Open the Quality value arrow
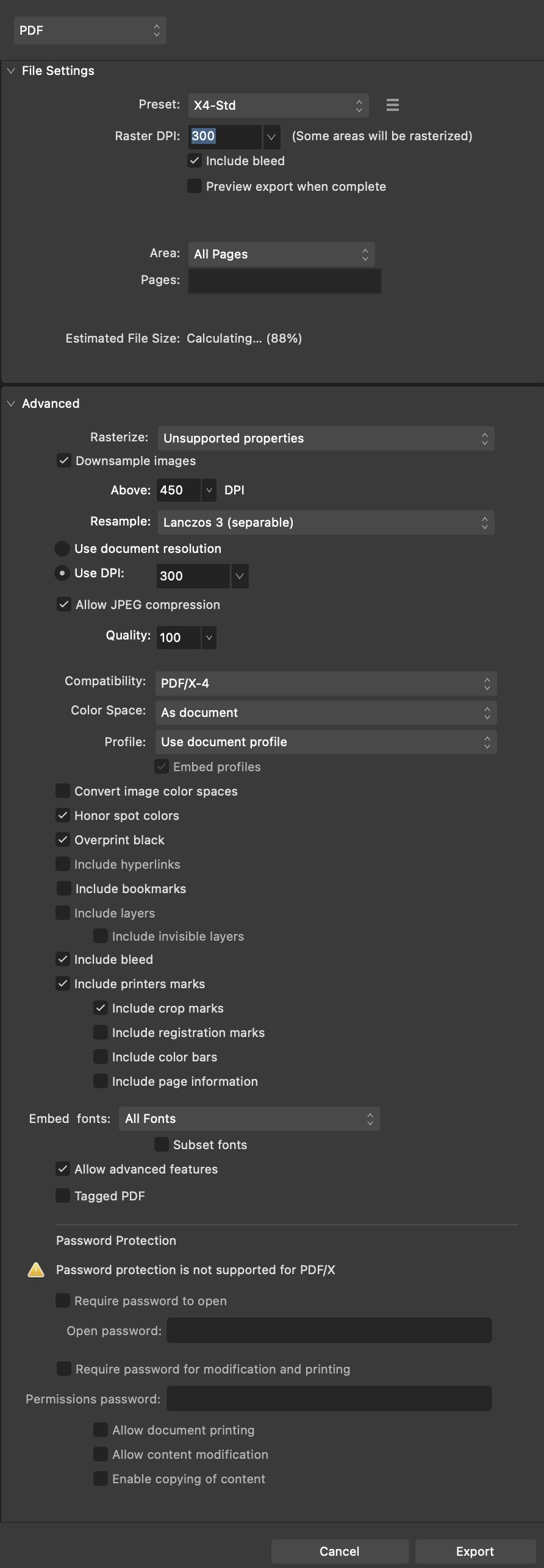544x1568 pixels. [x=209, y=638]
